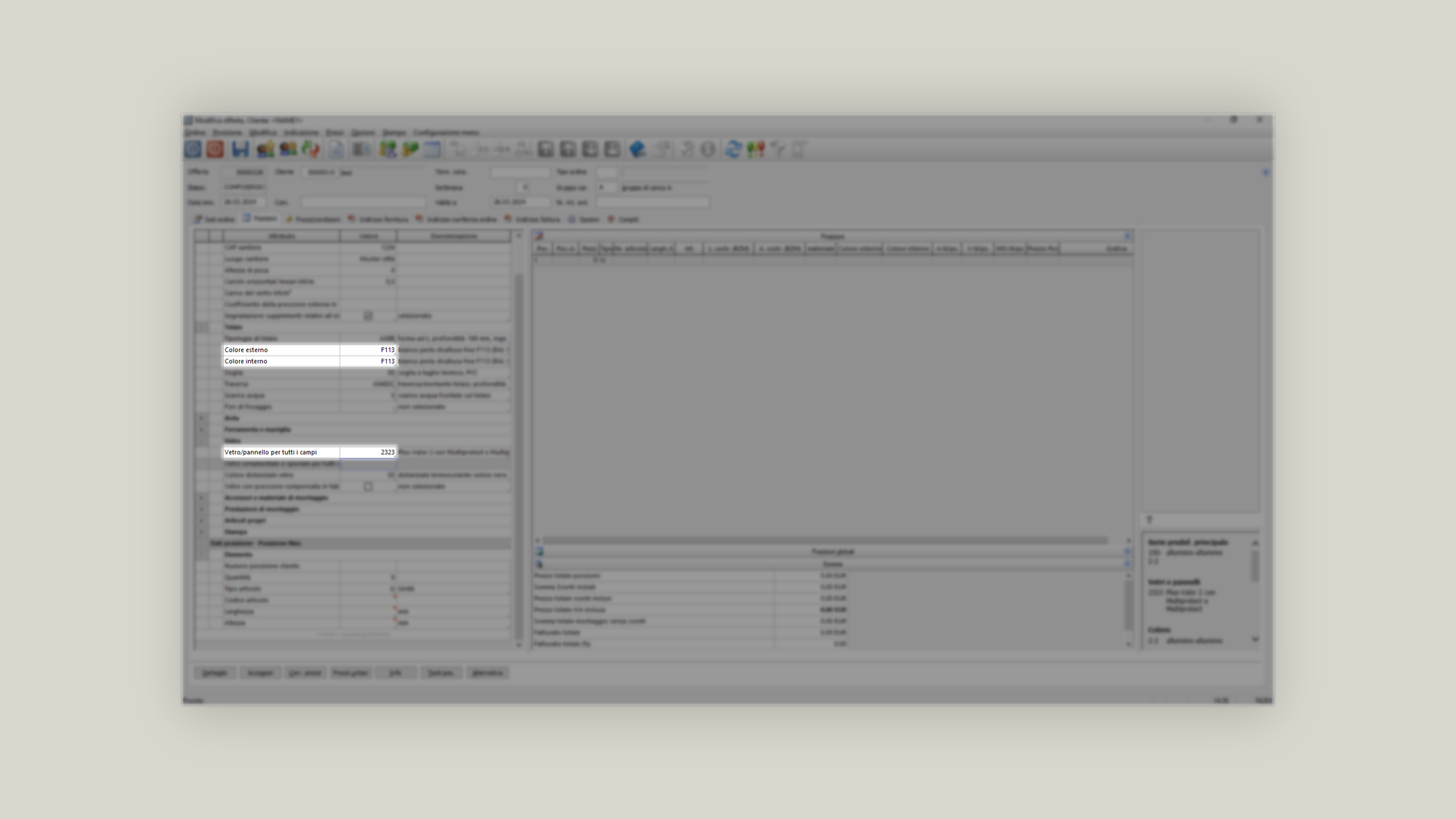Click the two people customers icon

click(x=288, y=149)
